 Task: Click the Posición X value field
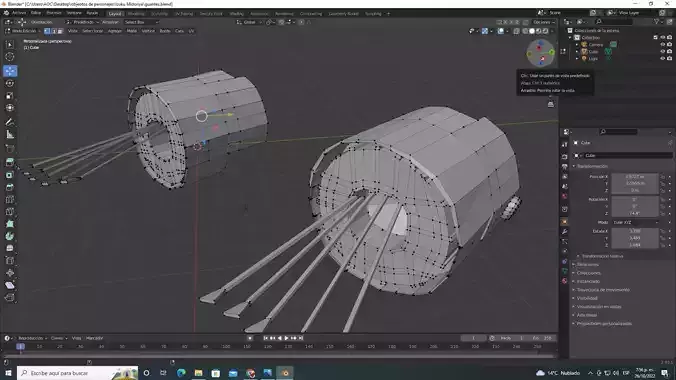[635, 176]
